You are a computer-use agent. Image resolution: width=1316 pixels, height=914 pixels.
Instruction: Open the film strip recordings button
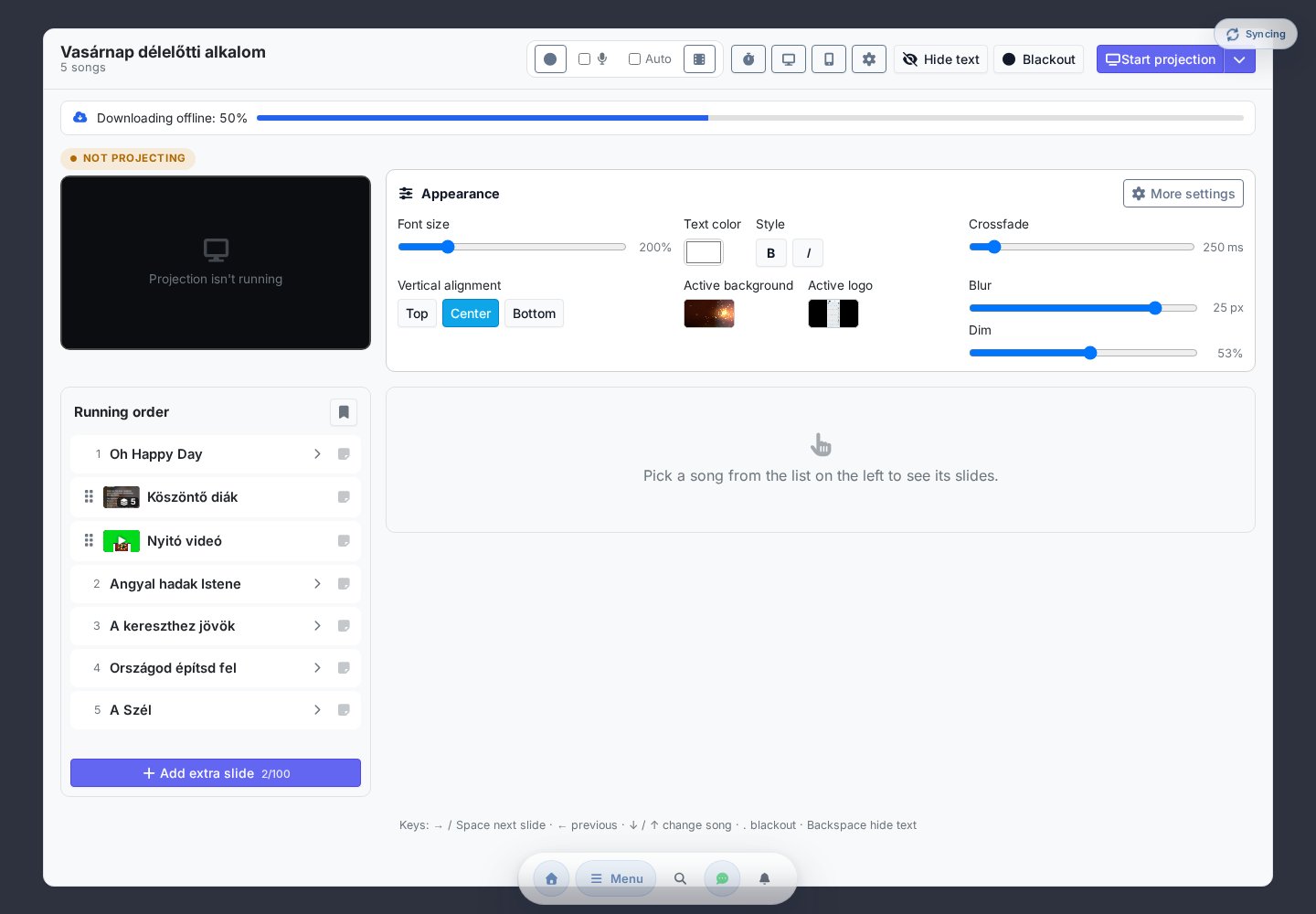pyautogui.click(x=699, y=59)
